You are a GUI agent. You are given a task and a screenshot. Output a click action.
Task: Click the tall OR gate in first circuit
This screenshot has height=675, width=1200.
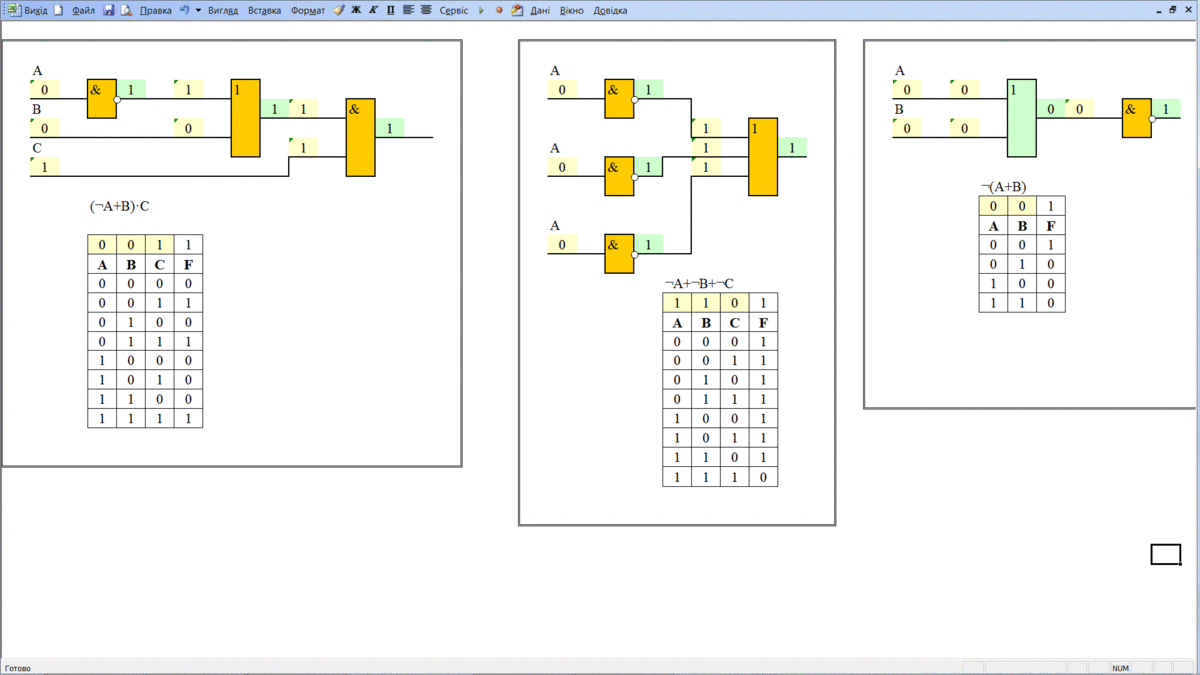point(245,118)
